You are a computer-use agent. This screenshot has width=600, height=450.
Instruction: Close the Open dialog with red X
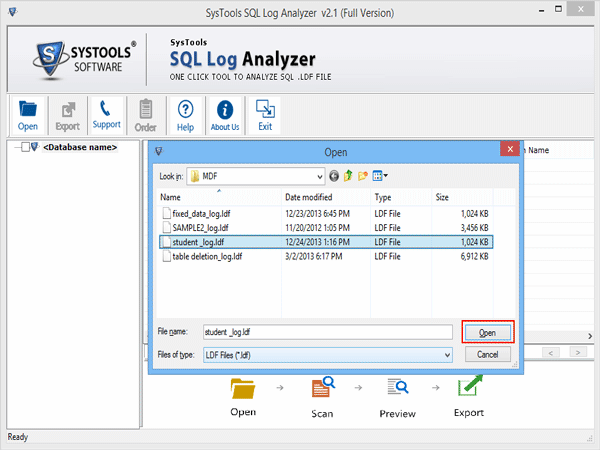tap(510, 149)
